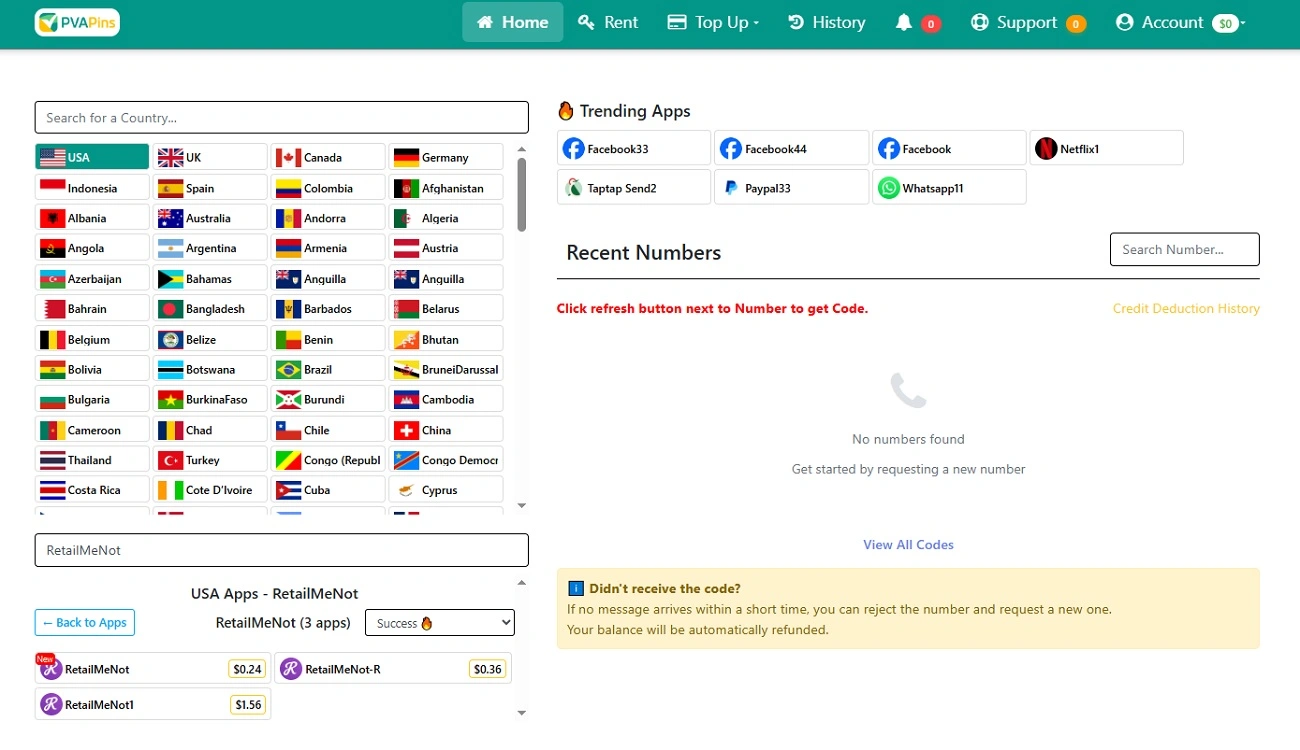
Task: Pick Belgium from the countries
Action: pyautogui.click(x=92, y=339)
